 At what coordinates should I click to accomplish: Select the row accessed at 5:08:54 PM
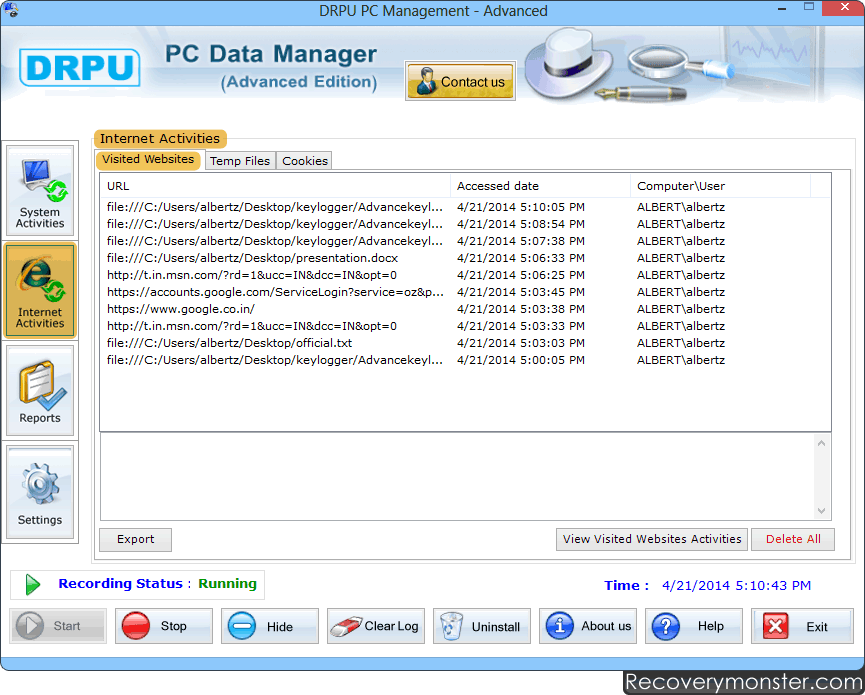(465, 224)
